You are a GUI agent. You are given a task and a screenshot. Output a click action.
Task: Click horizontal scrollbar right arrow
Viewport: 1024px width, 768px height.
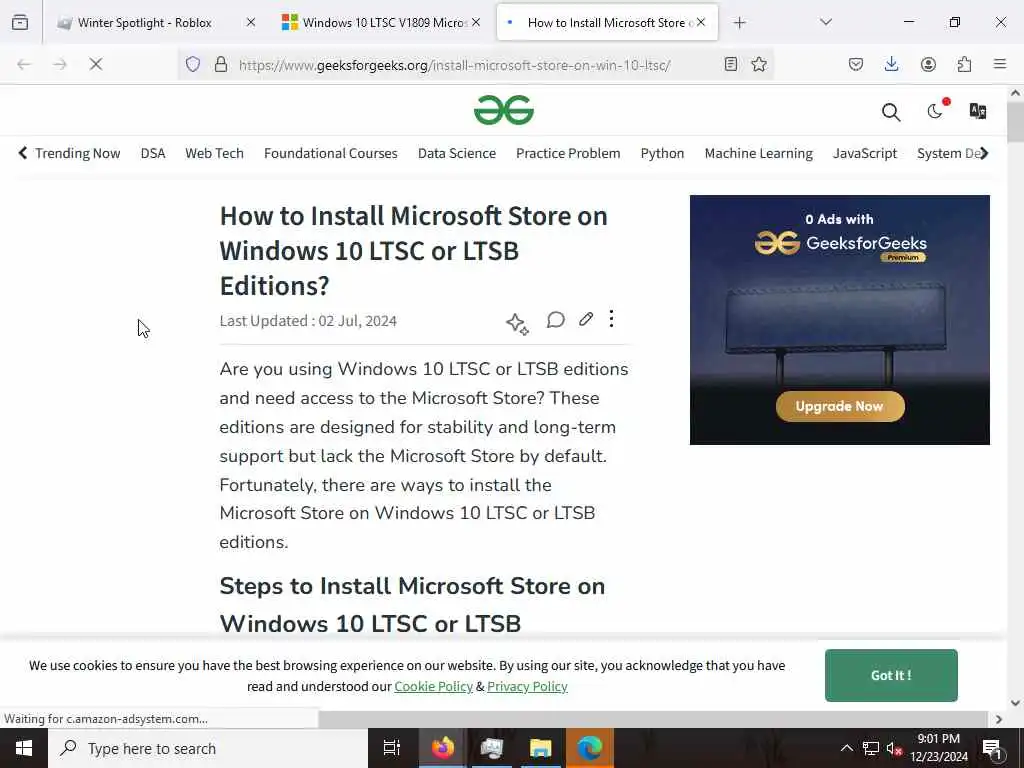(x=999, y=719)
